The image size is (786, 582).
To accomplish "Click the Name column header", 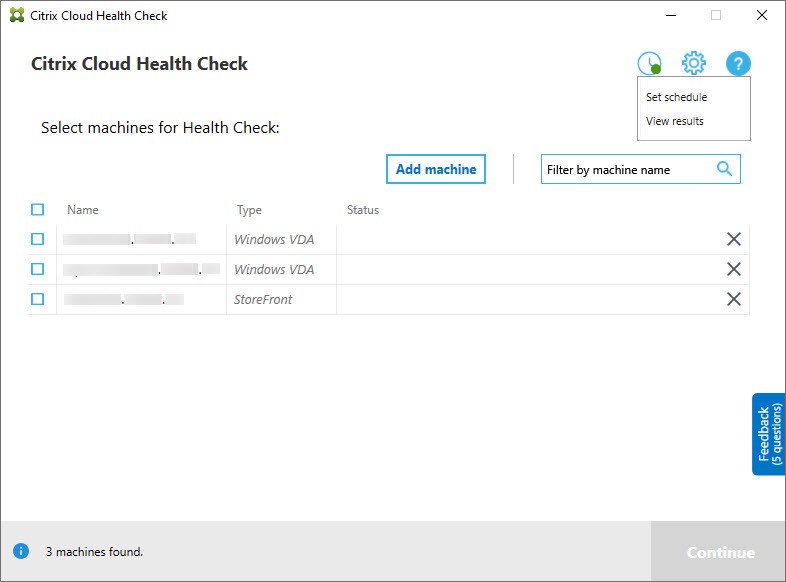I will (83, 210).
